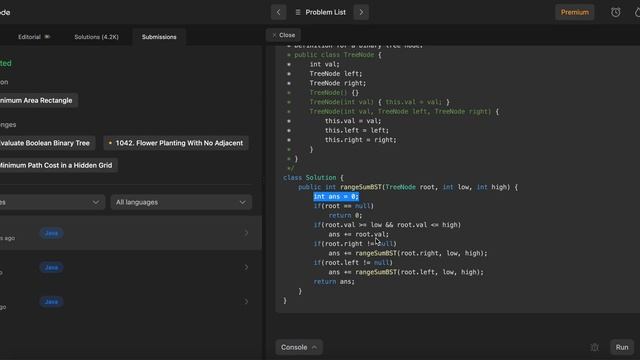
Task: Click the Java tag in second submission
Action: 51,267
